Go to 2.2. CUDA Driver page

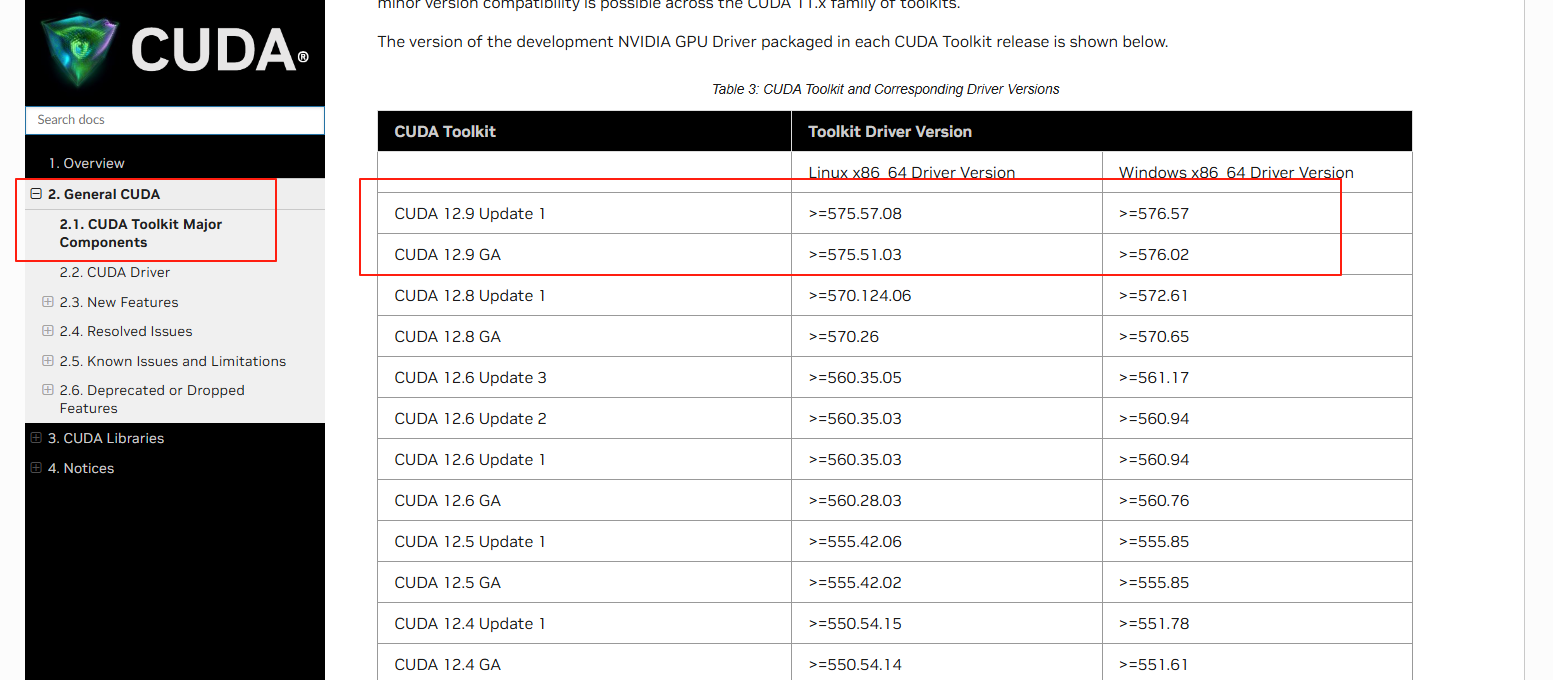tap(114, 272)
